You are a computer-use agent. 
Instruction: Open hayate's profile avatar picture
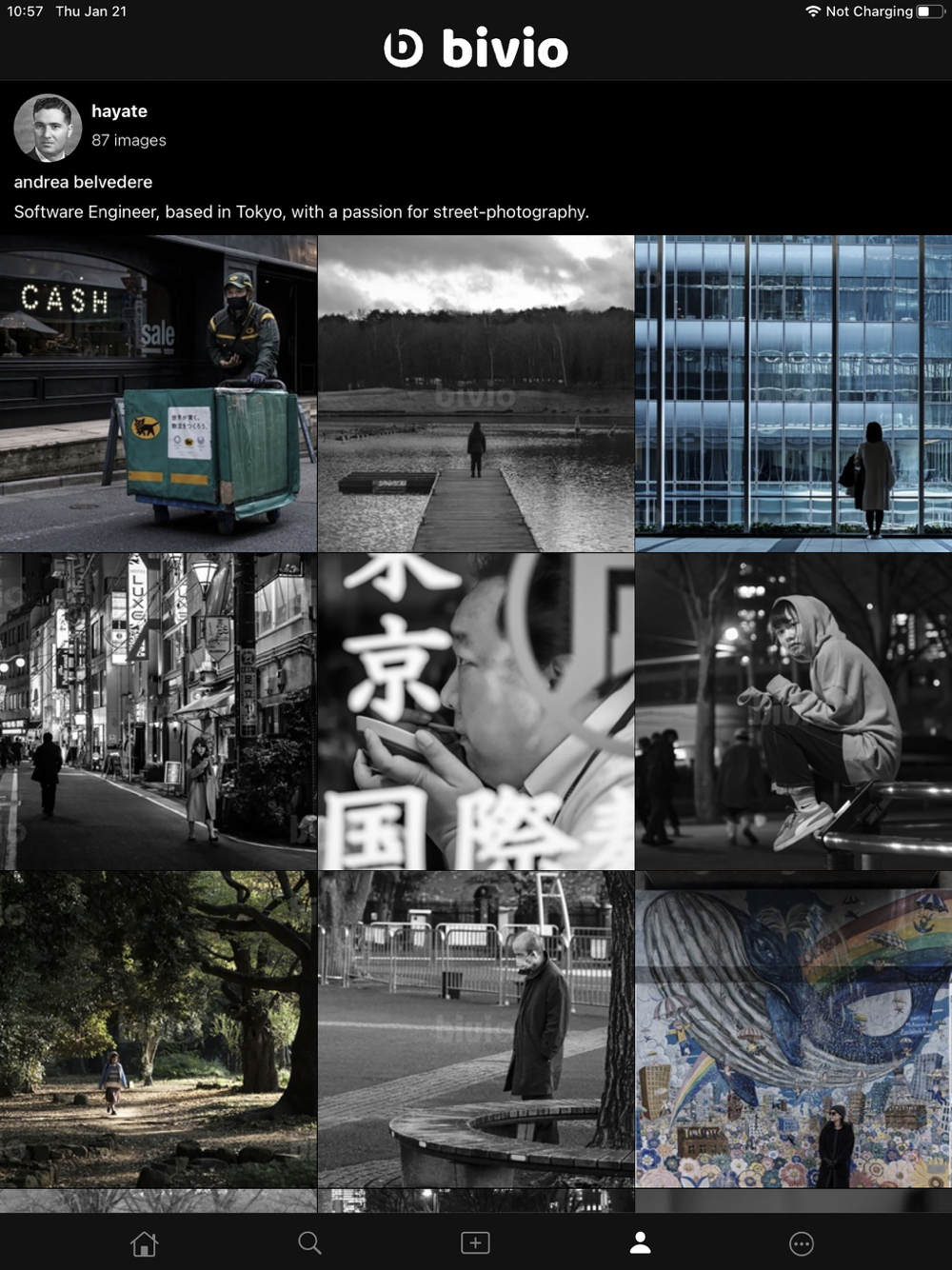(48, 128)
